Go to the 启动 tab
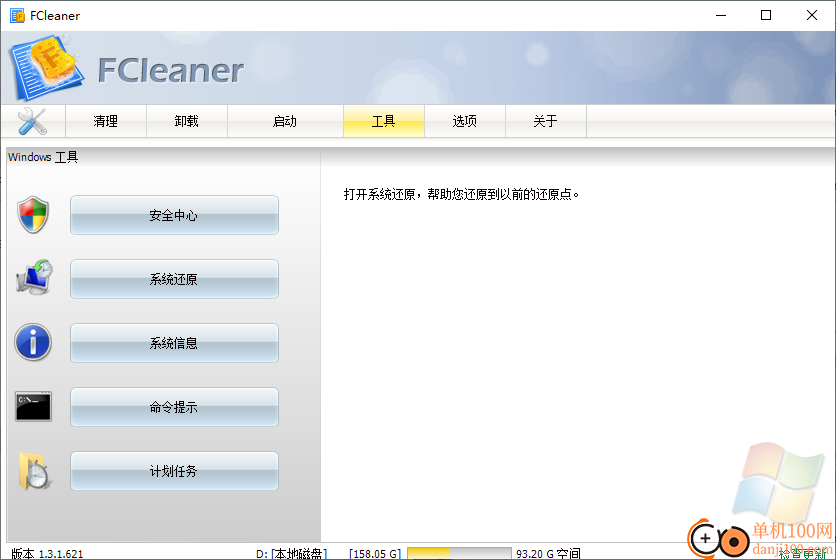This screenshot has height=560, width=836. [285, 121]
